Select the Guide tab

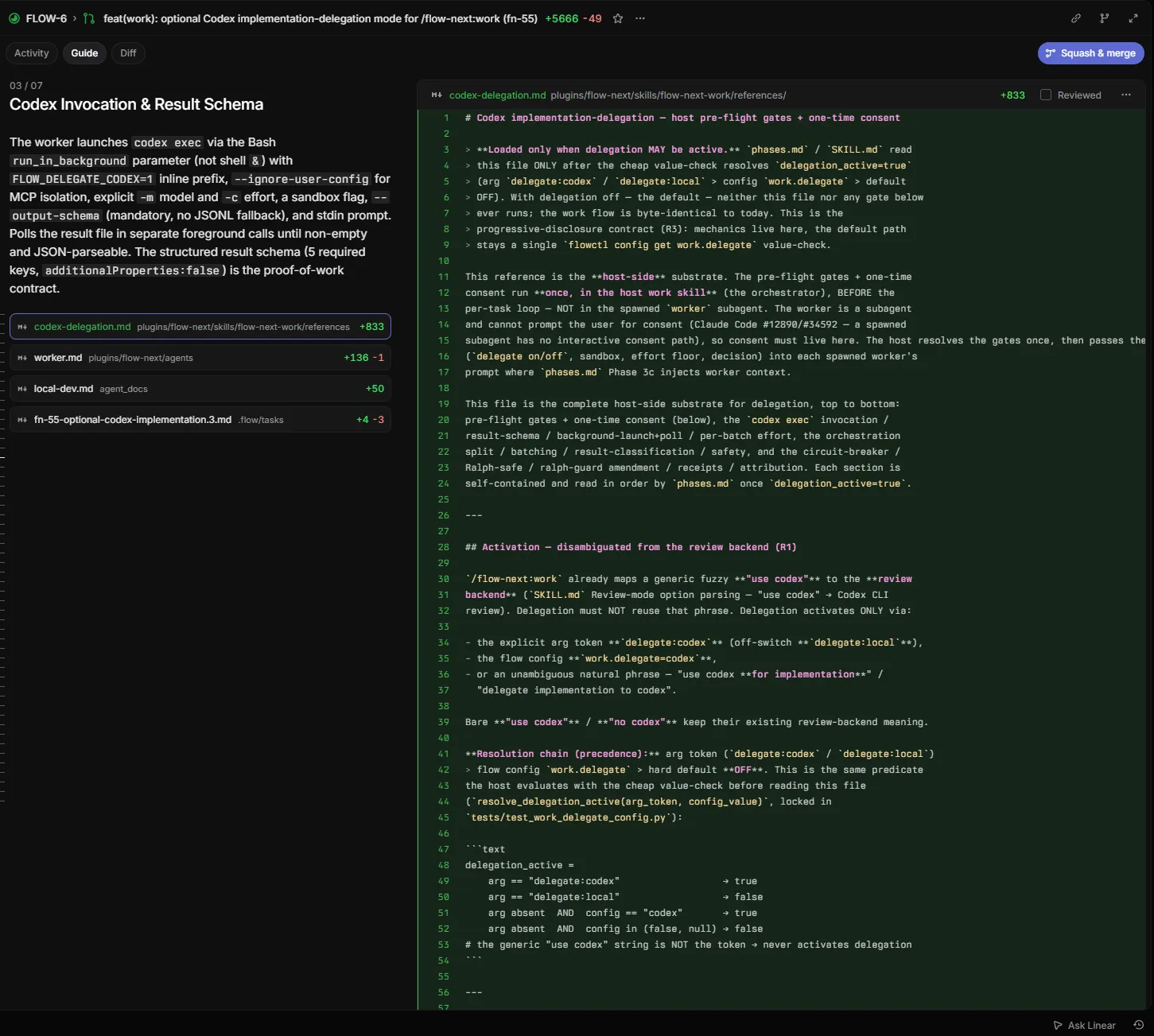[84, 53]
